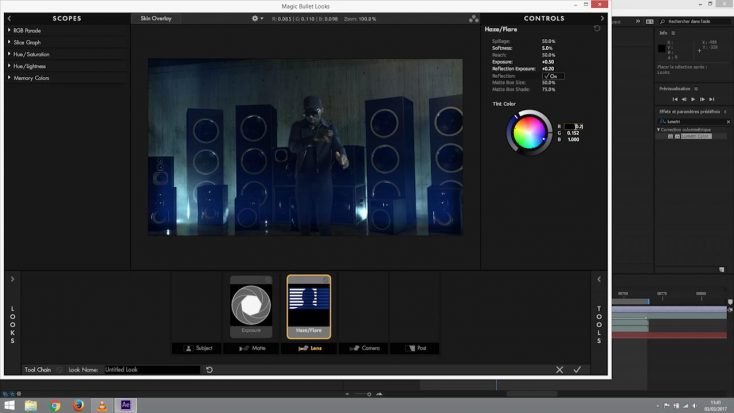Open the Tools drawer arrow
Viewport: 734px width, 413px height.
click(x=599, y=279)
